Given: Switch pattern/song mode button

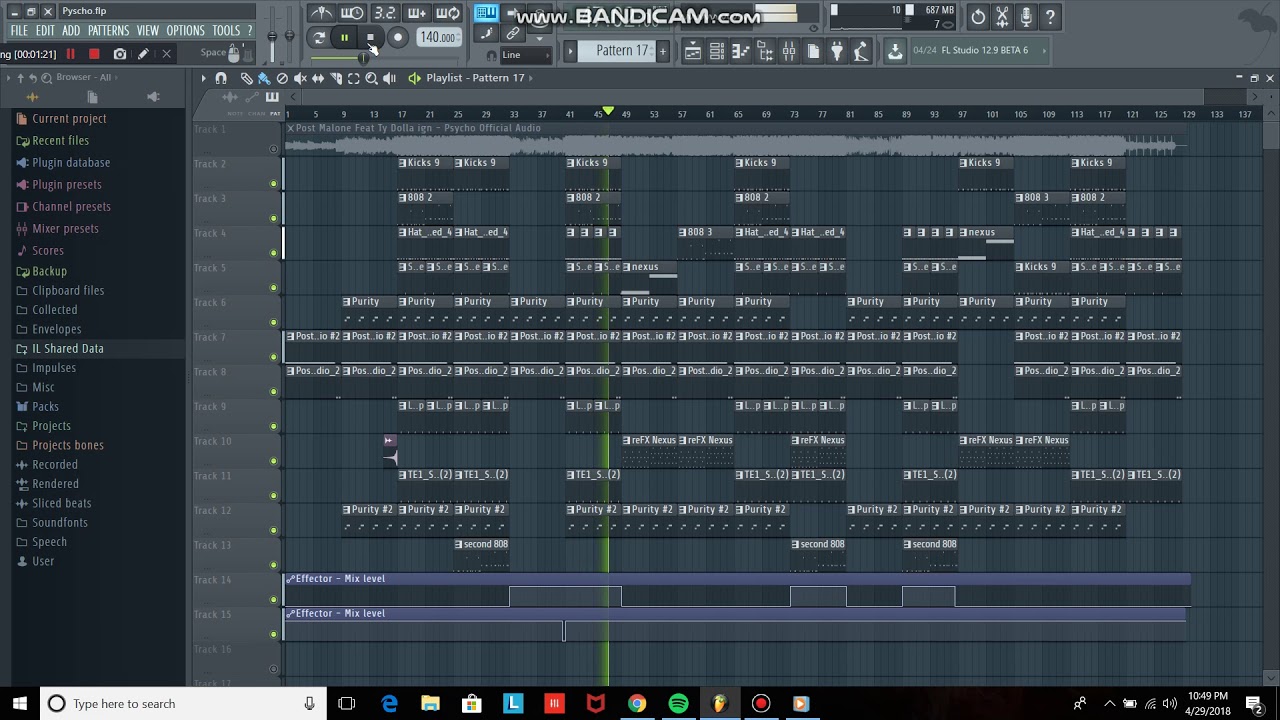Looking at the screenshot, I should 319,38.
